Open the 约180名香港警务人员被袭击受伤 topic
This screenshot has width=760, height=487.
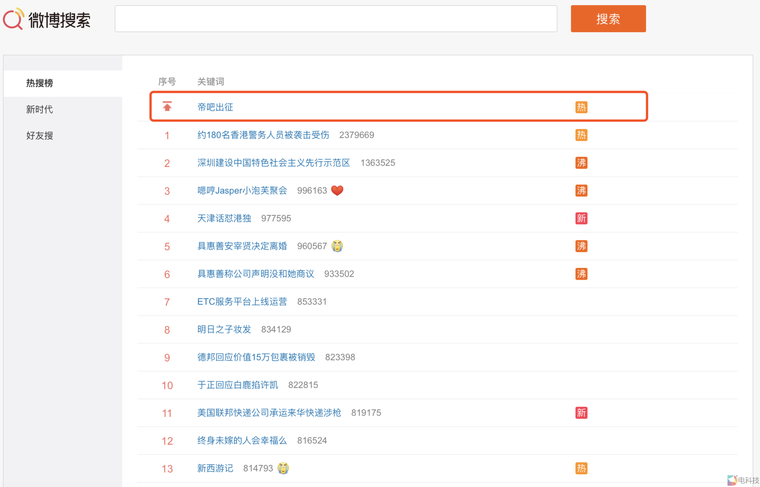263,135
